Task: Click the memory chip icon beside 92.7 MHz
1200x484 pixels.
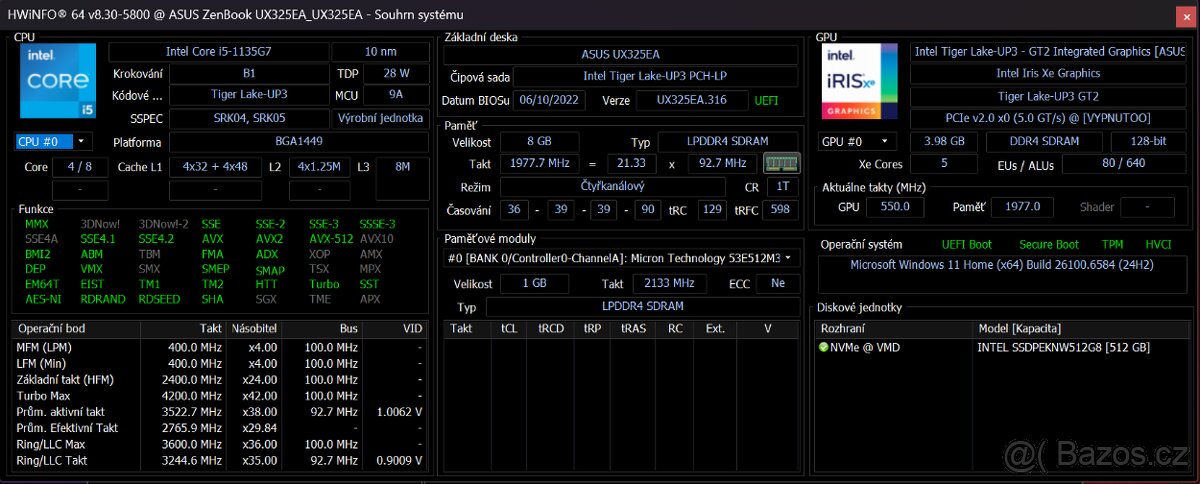Action: [781, 163]
